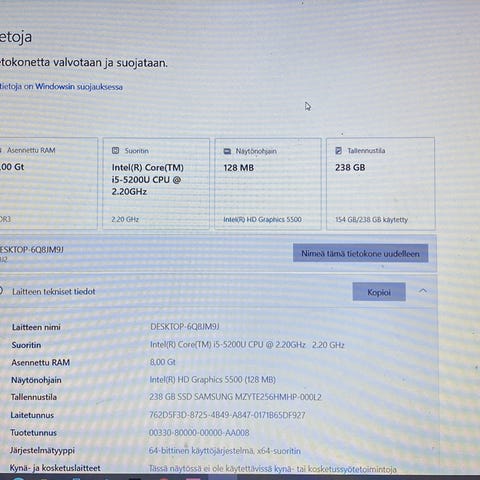Screen dimensions: 480x480
Task: Click the 'Kynä- ja kosketuslaitteet' label
Action: [55, 468]
